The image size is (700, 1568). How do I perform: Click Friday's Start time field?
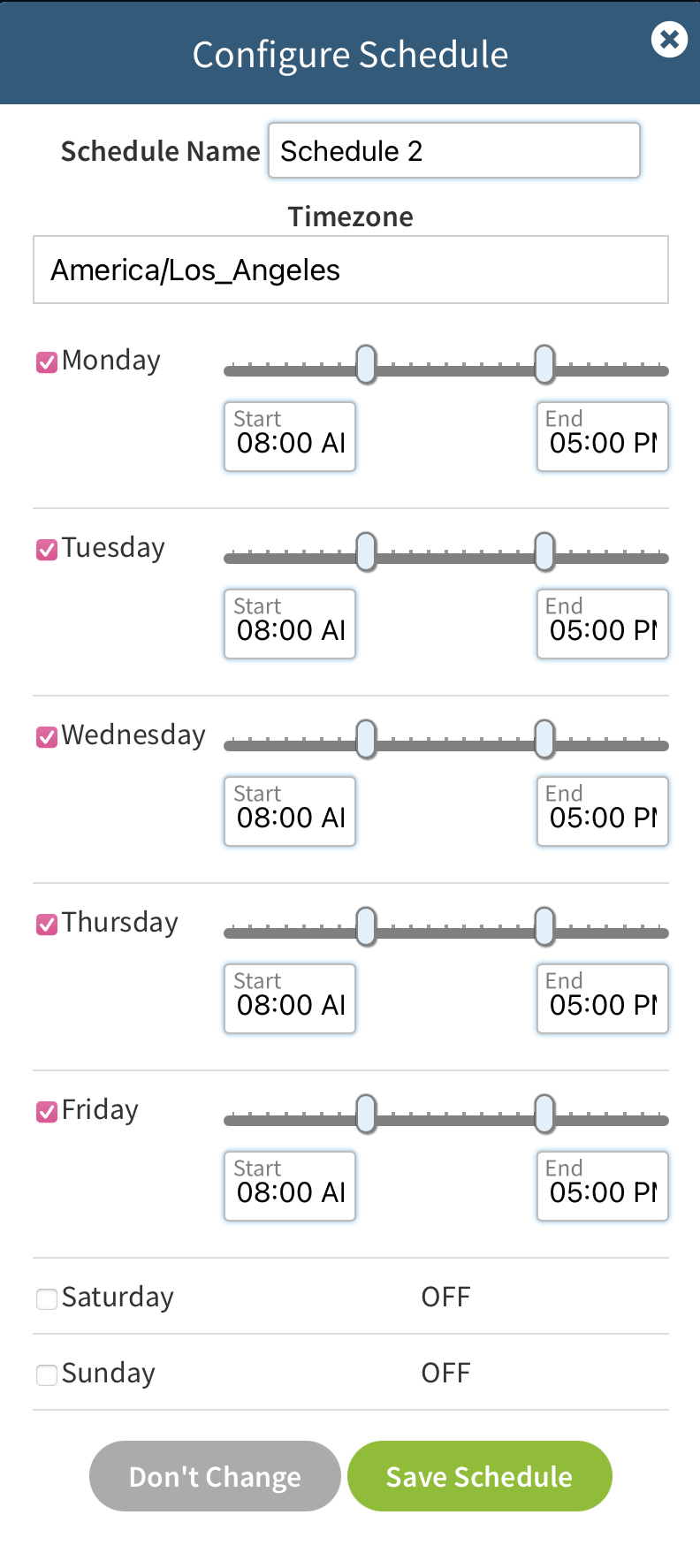tap(290, 1186)
